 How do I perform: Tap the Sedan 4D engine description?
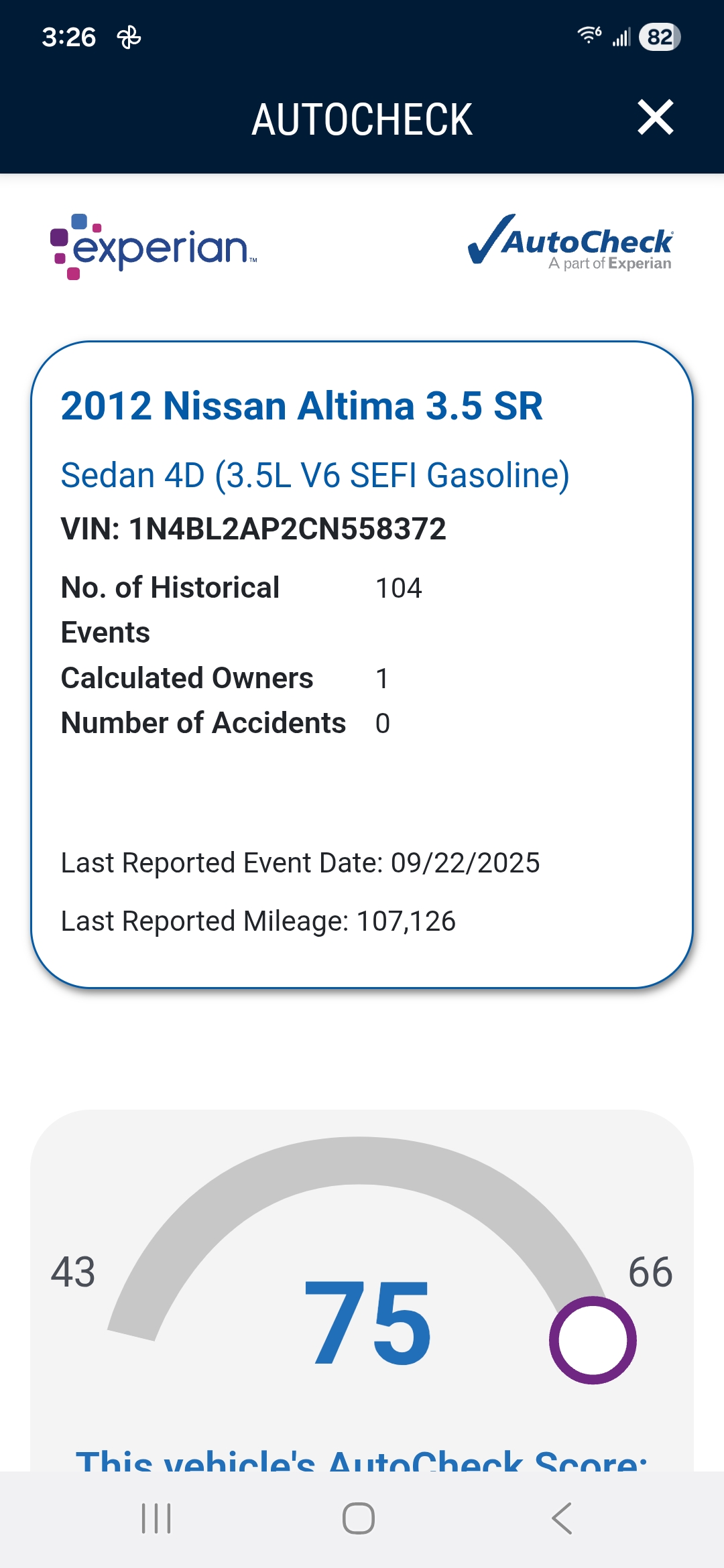(x=315, y=476)
